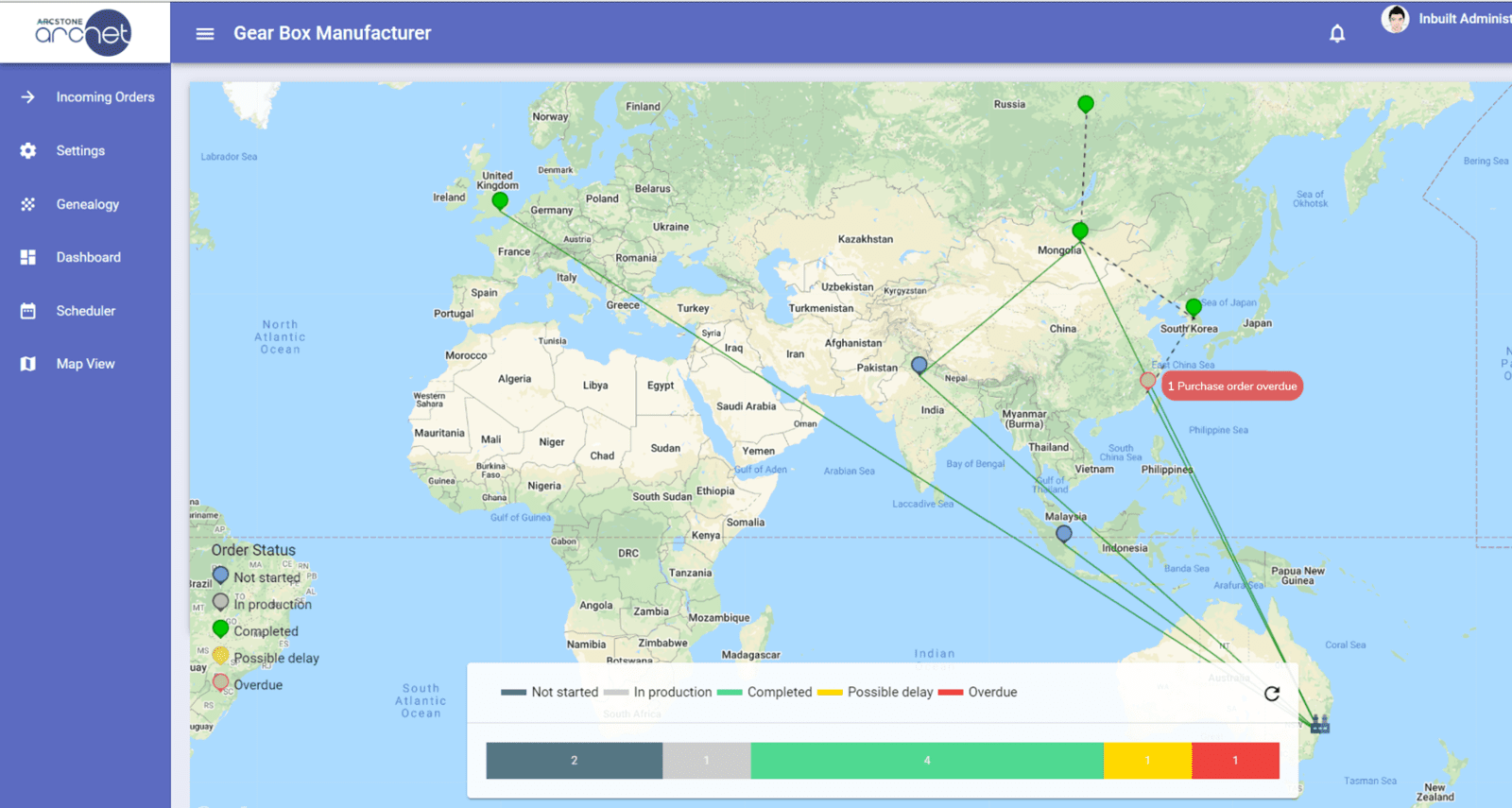The width and height of the screenshot is (1512, 808).
Task: Click the red Overdue bar segment
Action: (1235, 761)
